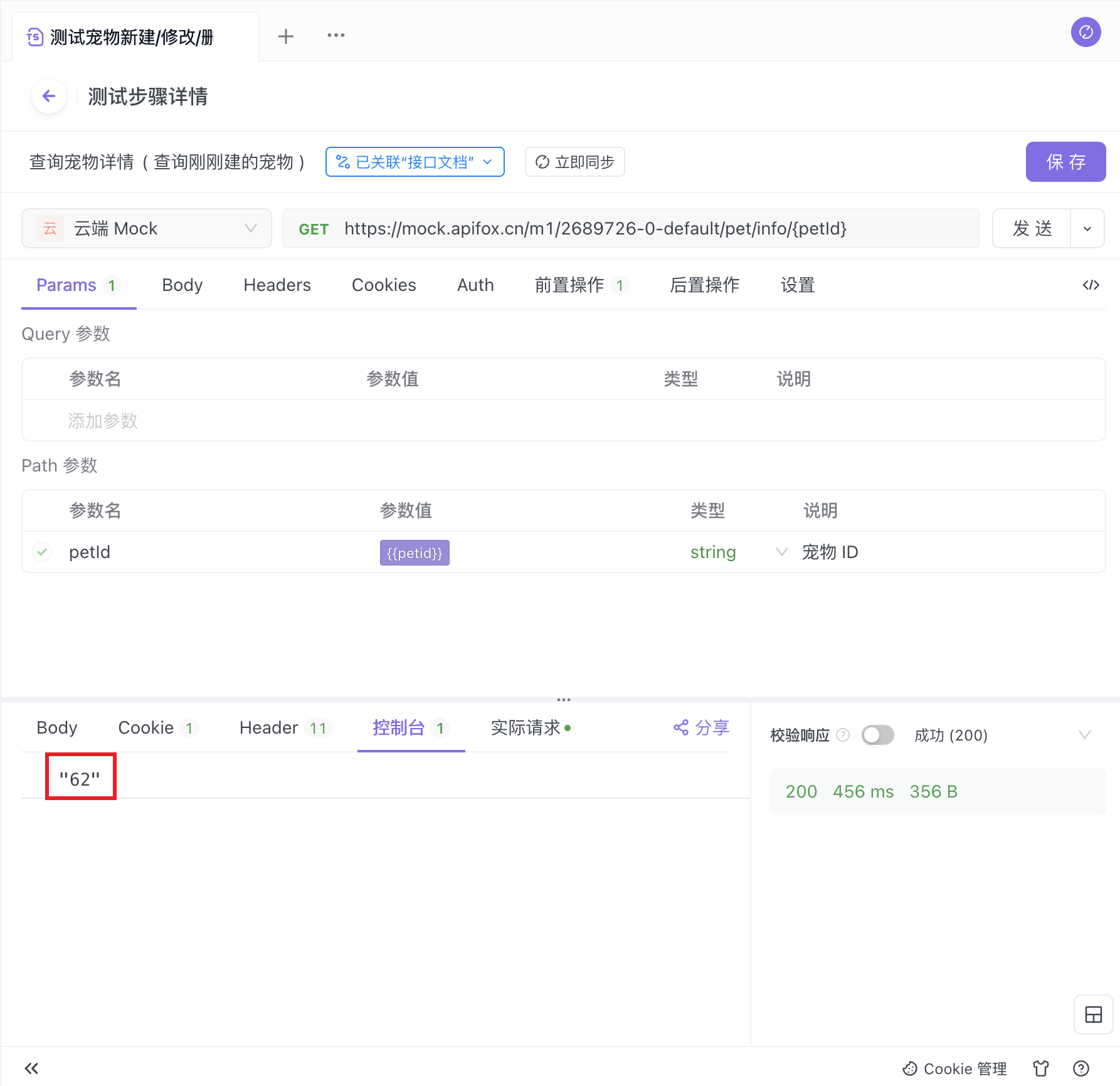This screenshot has width=1120, height=1086.
Task: Open the 发送 button dropdown arrow
Action: tap(1087, 229)
